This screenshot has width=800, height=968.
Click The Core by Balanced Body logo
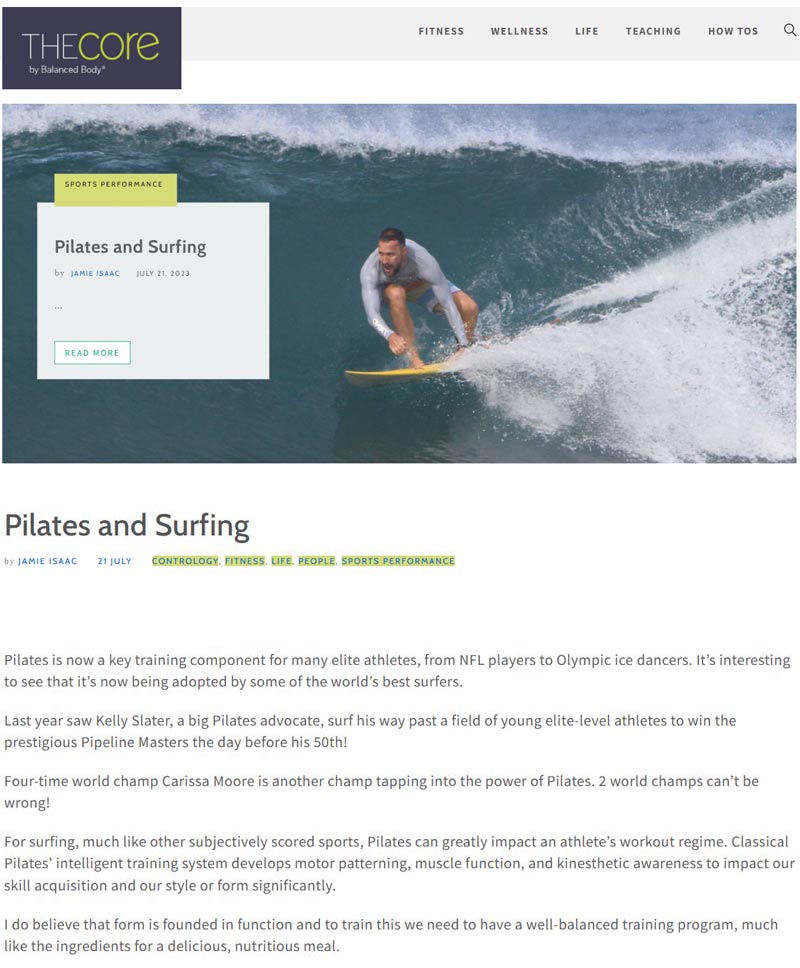pyautogui.click(x=91, y=48)
